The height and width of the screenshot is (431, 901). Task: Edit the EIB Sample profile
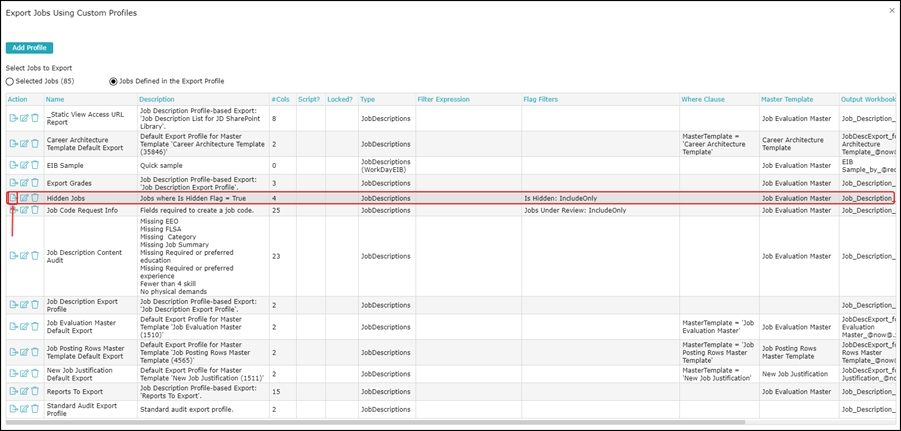[24, 164]
